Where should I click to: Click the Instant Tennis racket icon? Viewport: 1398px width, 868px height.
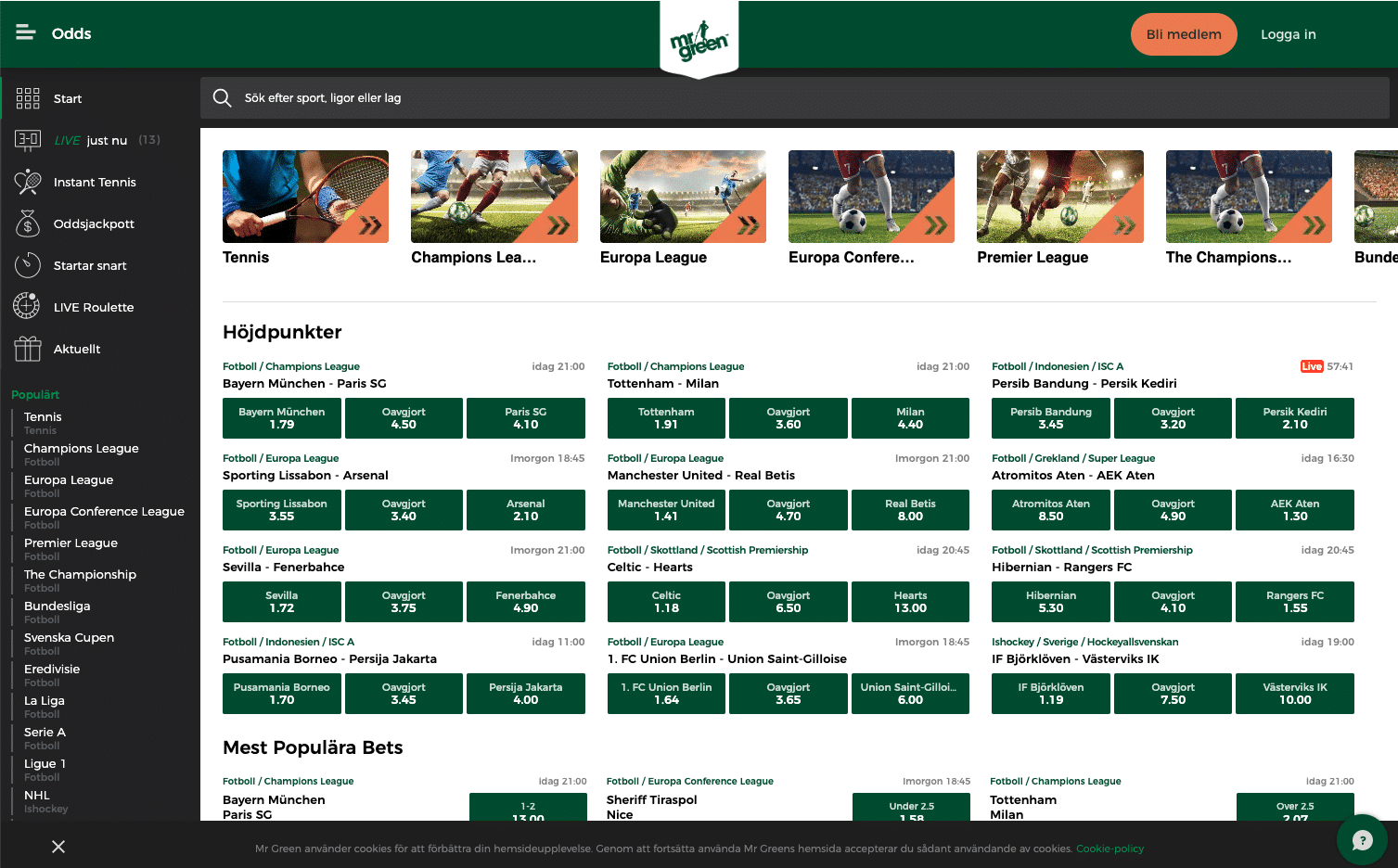pos(28,182)
